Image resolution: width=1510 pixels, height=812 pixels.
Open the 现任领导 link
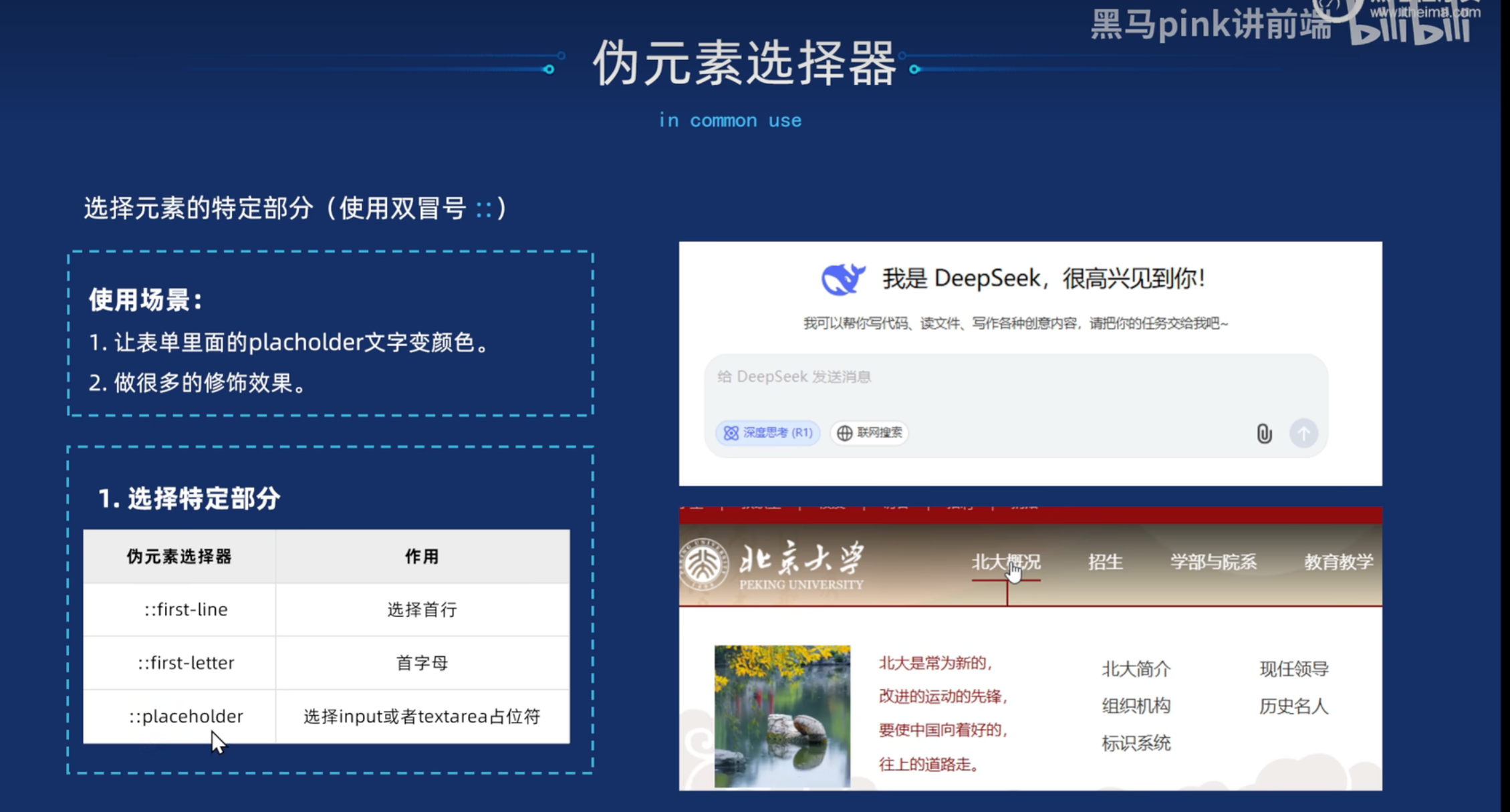[1294, 669]
